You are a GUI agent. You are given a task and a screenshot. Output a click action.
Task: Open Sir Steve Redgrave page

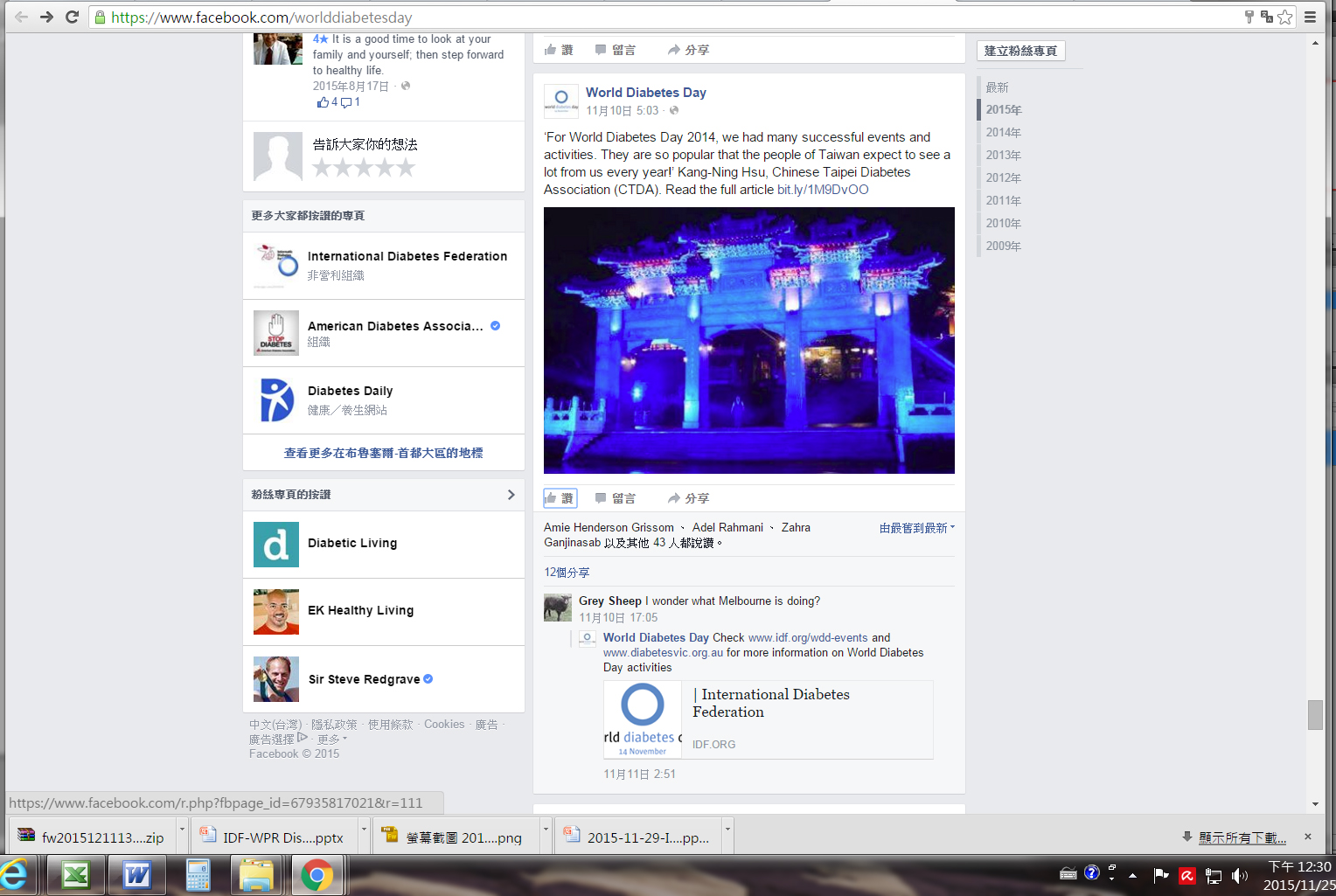pyautogui.click(x=364, y=679)
